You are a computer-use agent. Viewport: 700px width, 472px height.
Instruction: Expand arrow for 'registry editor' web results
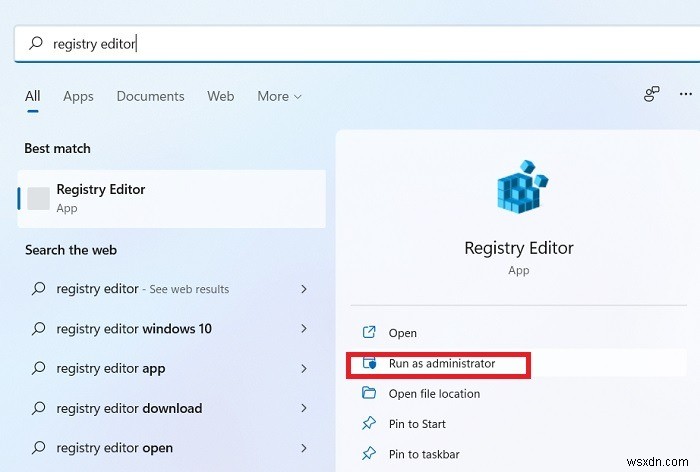[304, 289]
